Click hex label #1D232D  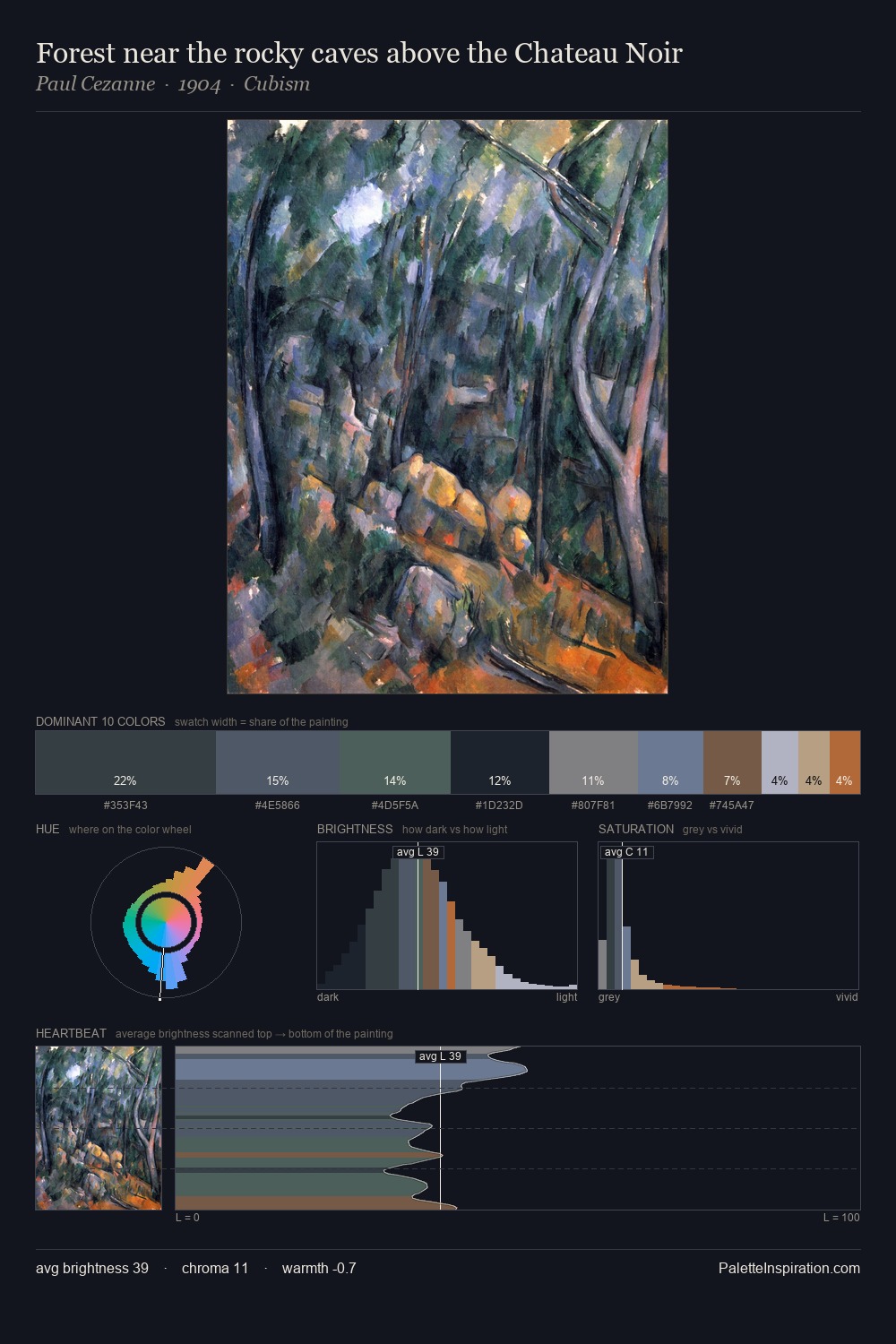click(x=499, y=806)
